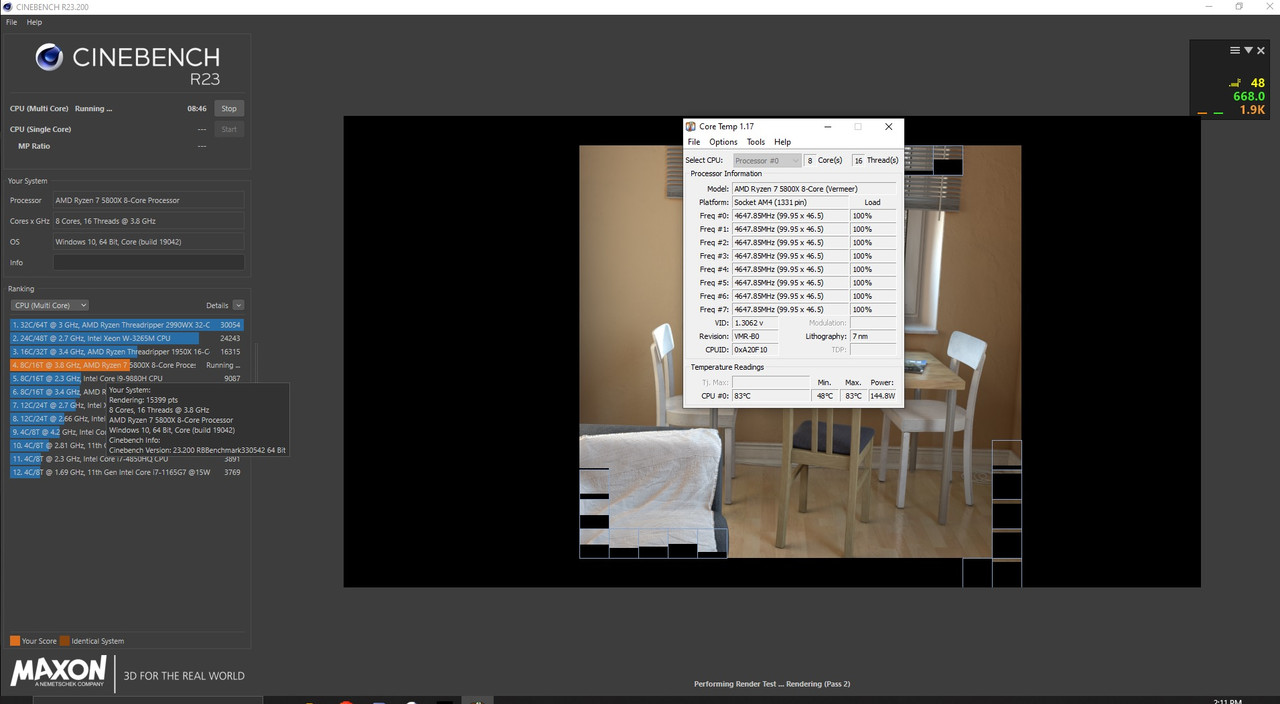Open Tools menu in Core Temp
Image resolution: width=1280 pixels, height=704 pixels.
756,142
